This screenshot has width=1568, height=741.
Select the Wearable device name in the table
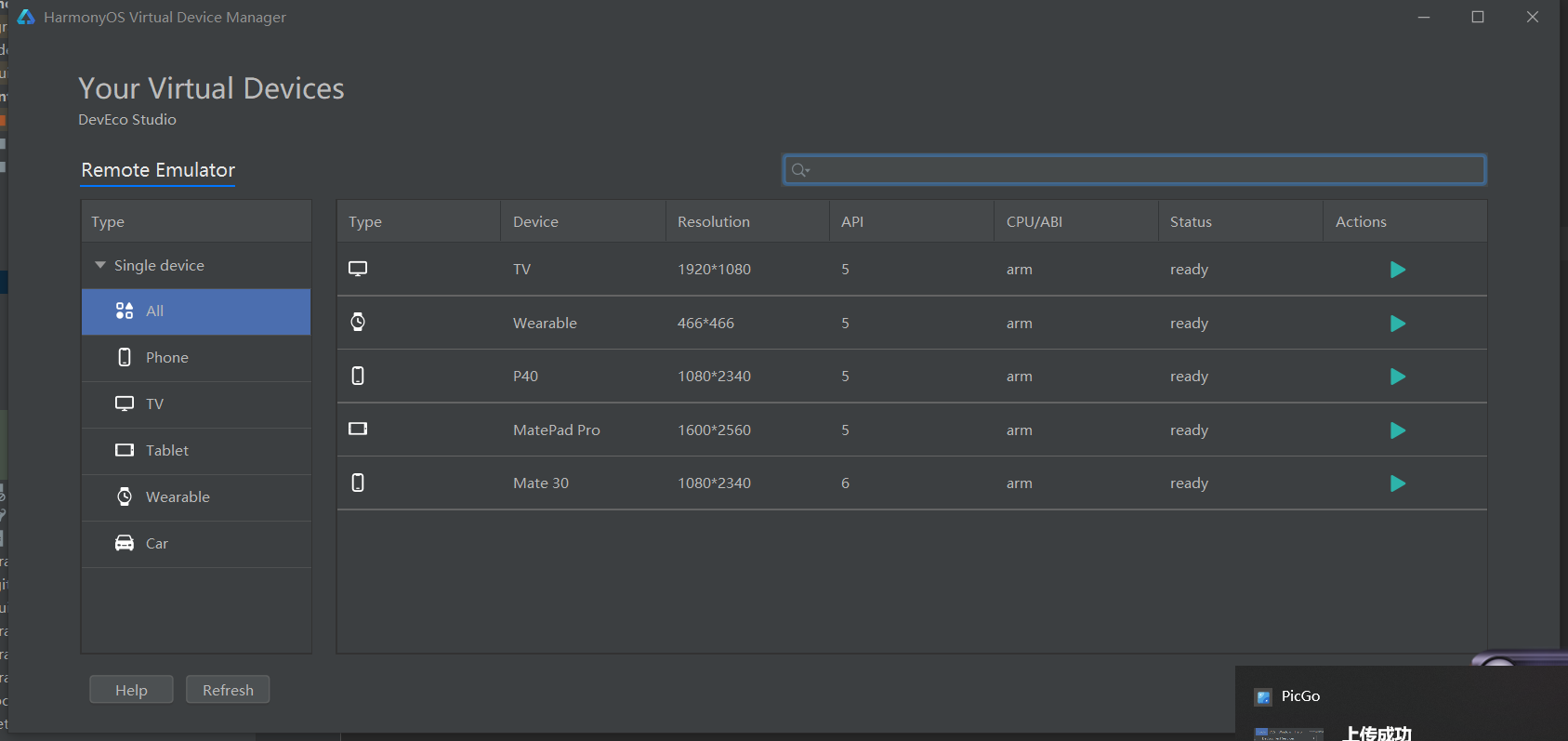(545, 324)
